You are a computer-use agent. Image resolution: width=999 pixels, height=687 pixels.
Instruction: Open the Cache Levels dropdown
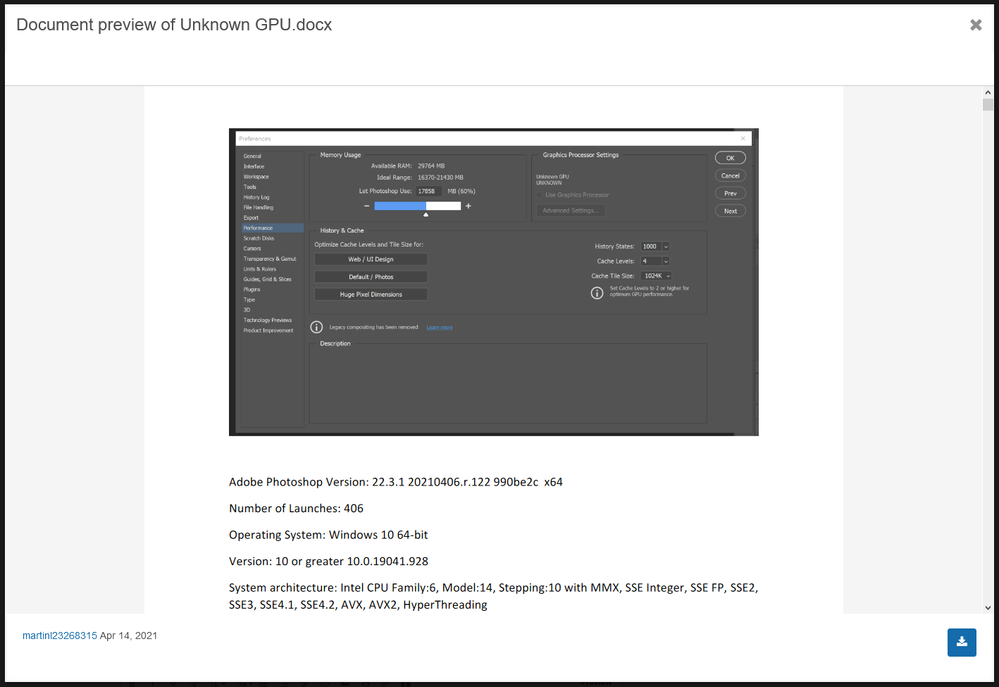click(x=665, y=261)
